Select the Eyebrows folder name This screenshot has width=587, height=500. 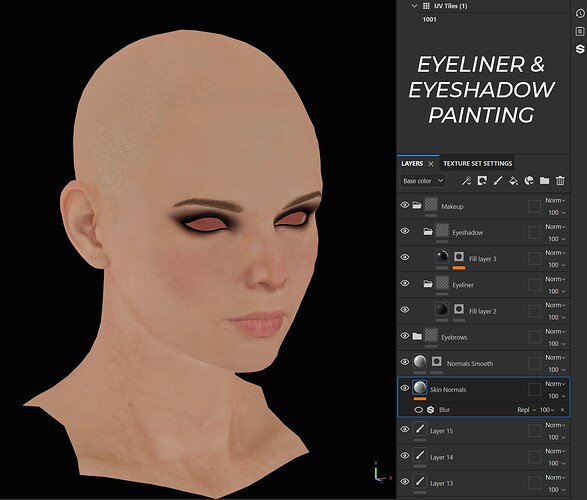pyautogui.click(x=454, y=337)
